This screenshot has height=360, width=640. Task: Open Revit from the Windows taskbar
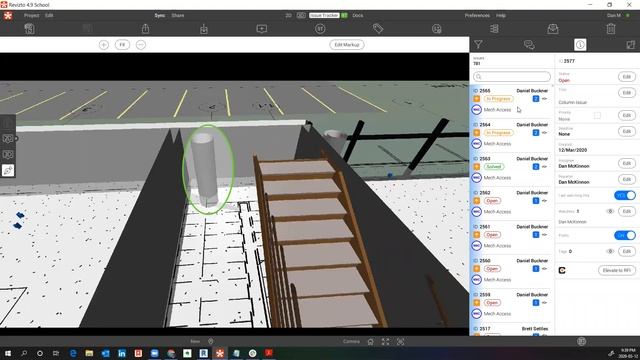click(x=203, y=353)
